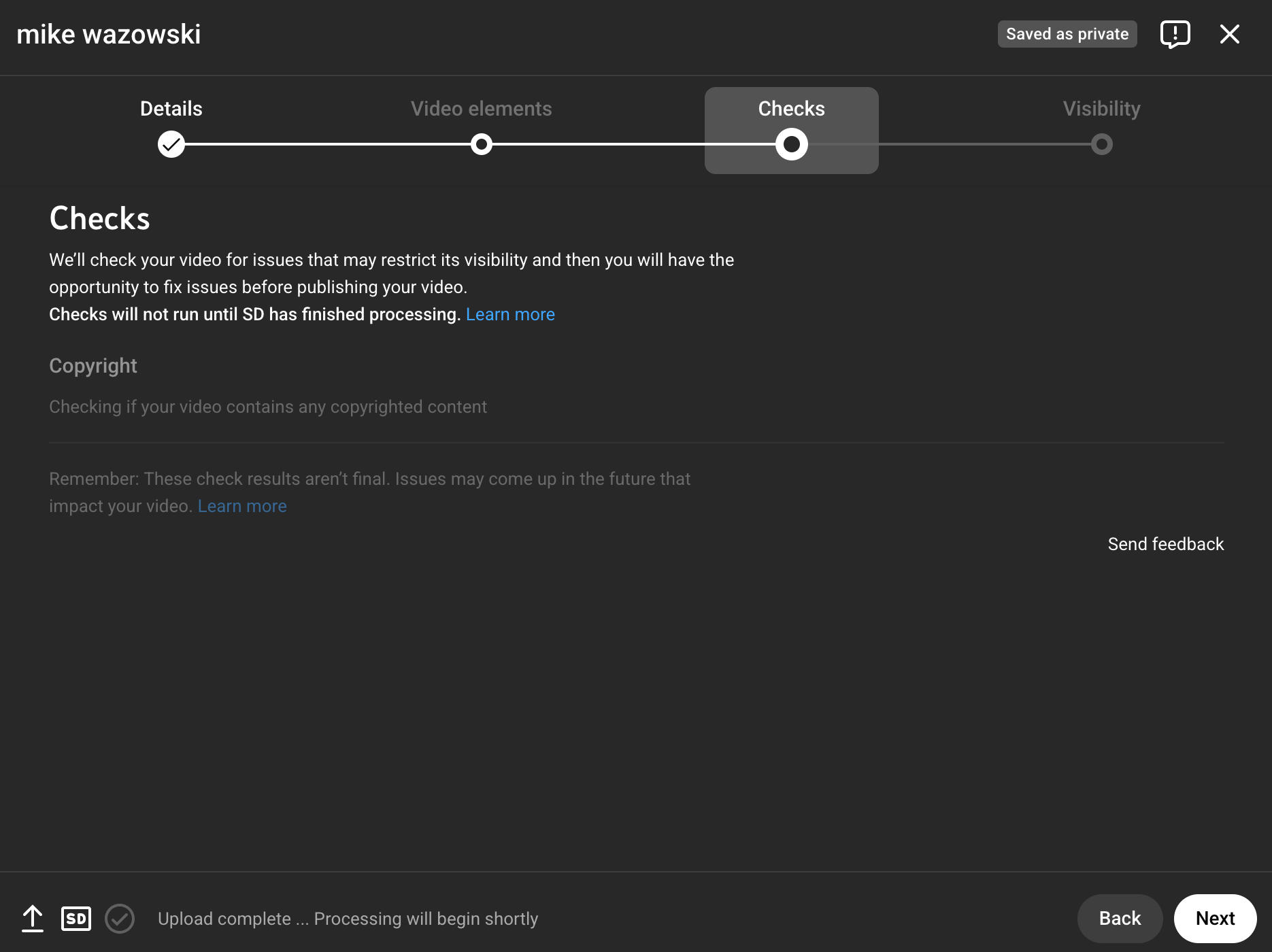Click the highlighted Checks progress dot
1272x952 pixels.
[x=791, y=143]
